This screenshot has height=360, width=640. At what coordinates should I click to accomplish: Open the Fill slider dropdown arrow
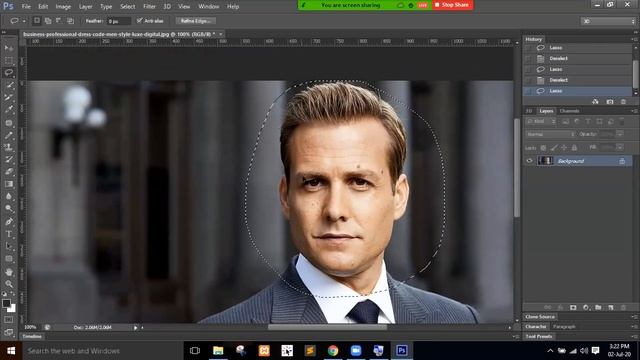coord(620,147)
